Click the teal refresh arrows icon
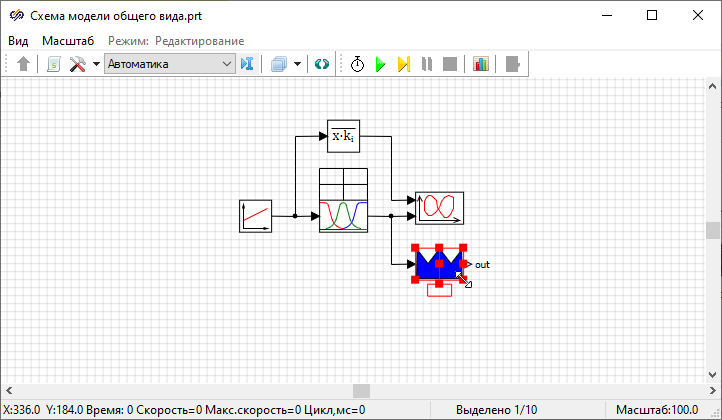722x420 pixels. (321, 64)
